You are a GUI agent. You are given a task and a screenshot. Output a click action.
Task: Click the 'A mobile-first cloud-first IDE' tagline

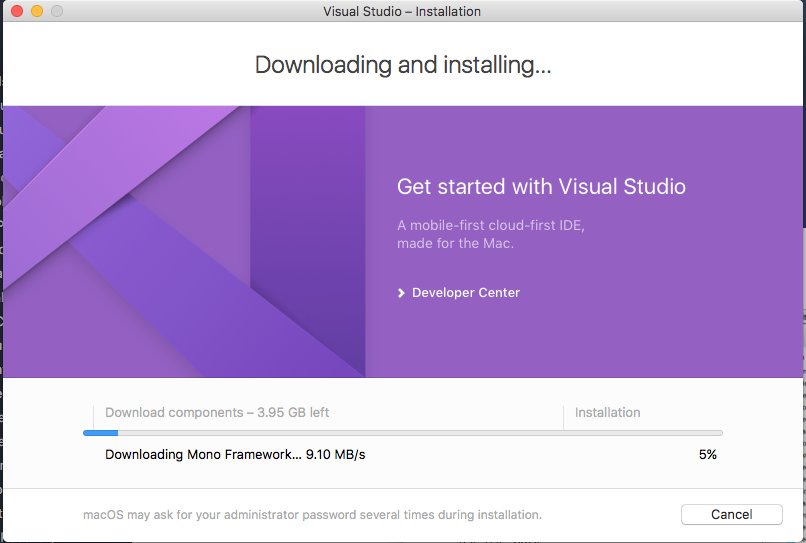pos(490,234)
